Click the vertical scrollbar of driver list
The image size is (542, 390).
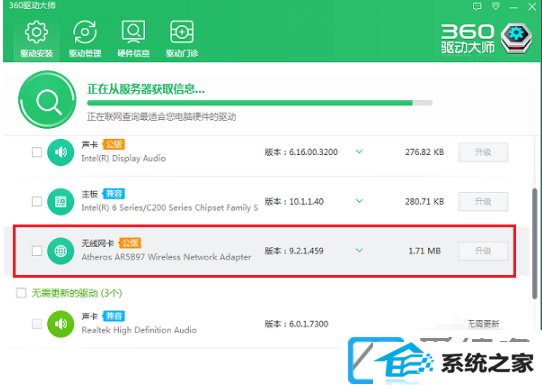point(535,244)
